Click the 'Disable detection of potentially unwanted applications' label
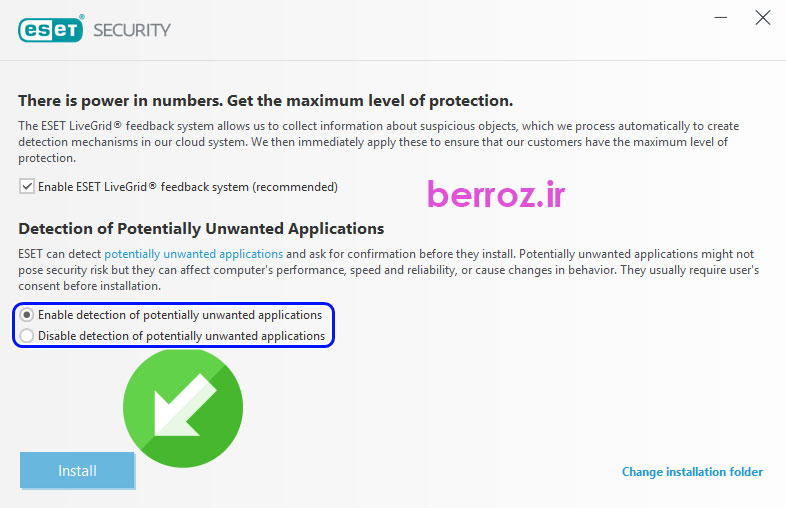The image size is (786, 508). tap(181, 336)
